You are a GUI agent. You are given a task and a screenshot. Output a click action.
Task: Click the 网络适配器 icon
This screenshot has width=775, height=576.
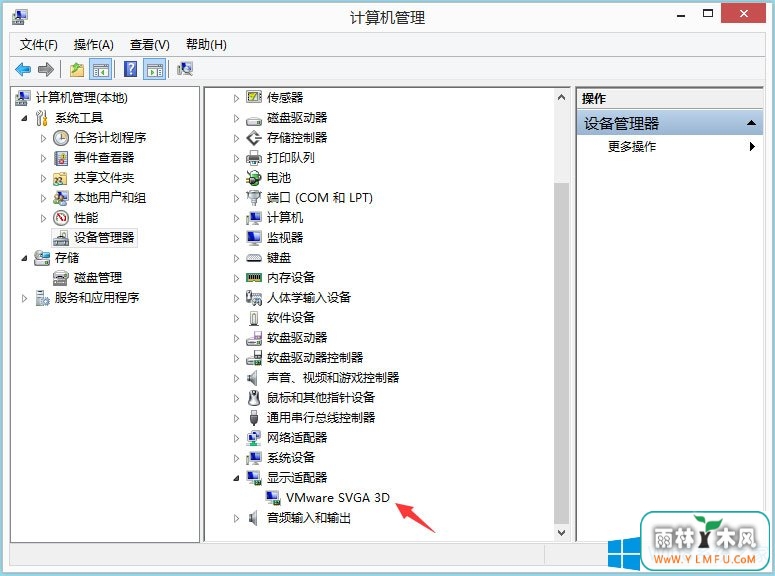coord(254,438)
